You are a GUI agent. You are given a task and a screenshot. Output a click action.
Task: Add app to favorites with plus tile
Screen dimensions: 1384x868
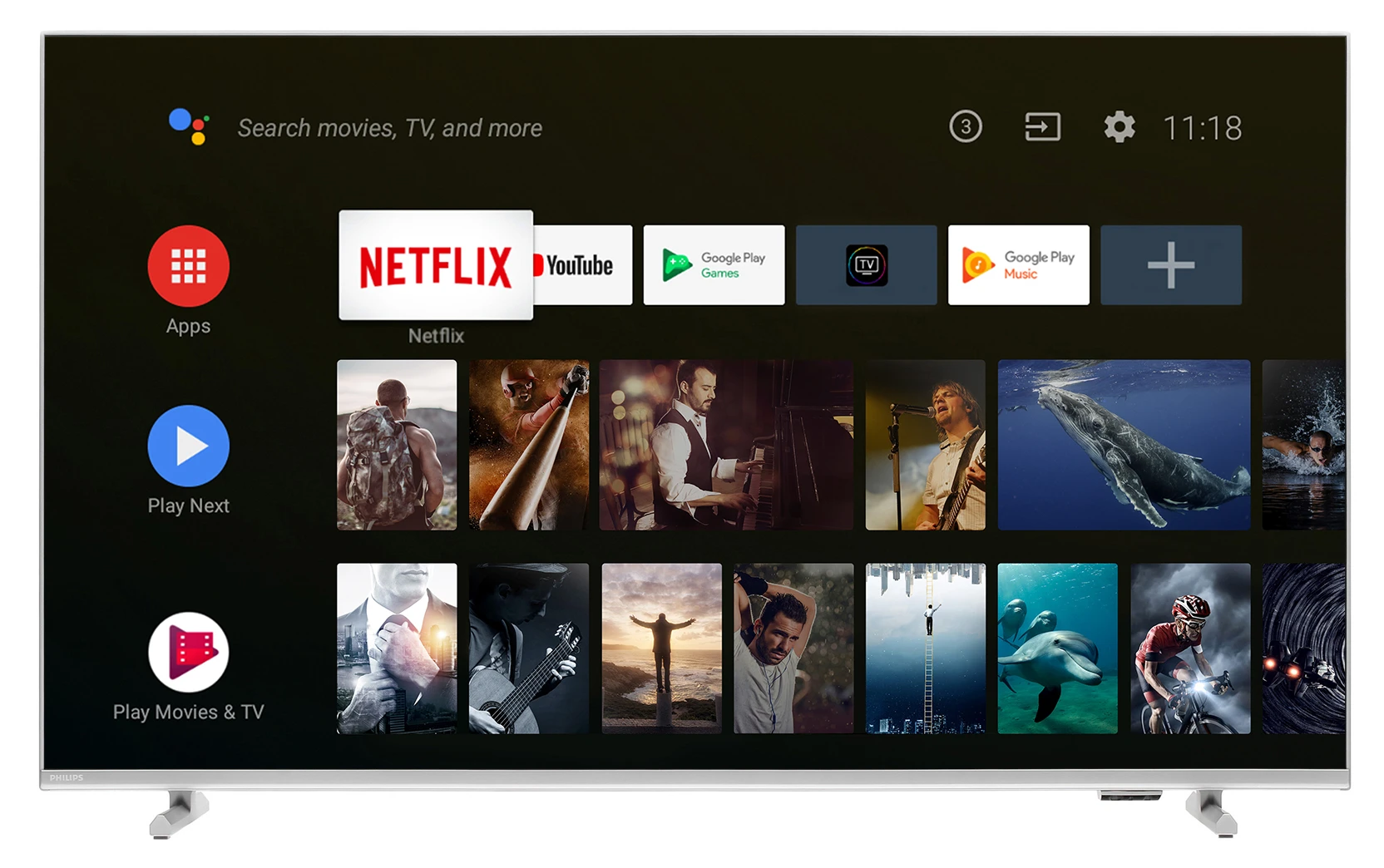[x=1170, y=265]
